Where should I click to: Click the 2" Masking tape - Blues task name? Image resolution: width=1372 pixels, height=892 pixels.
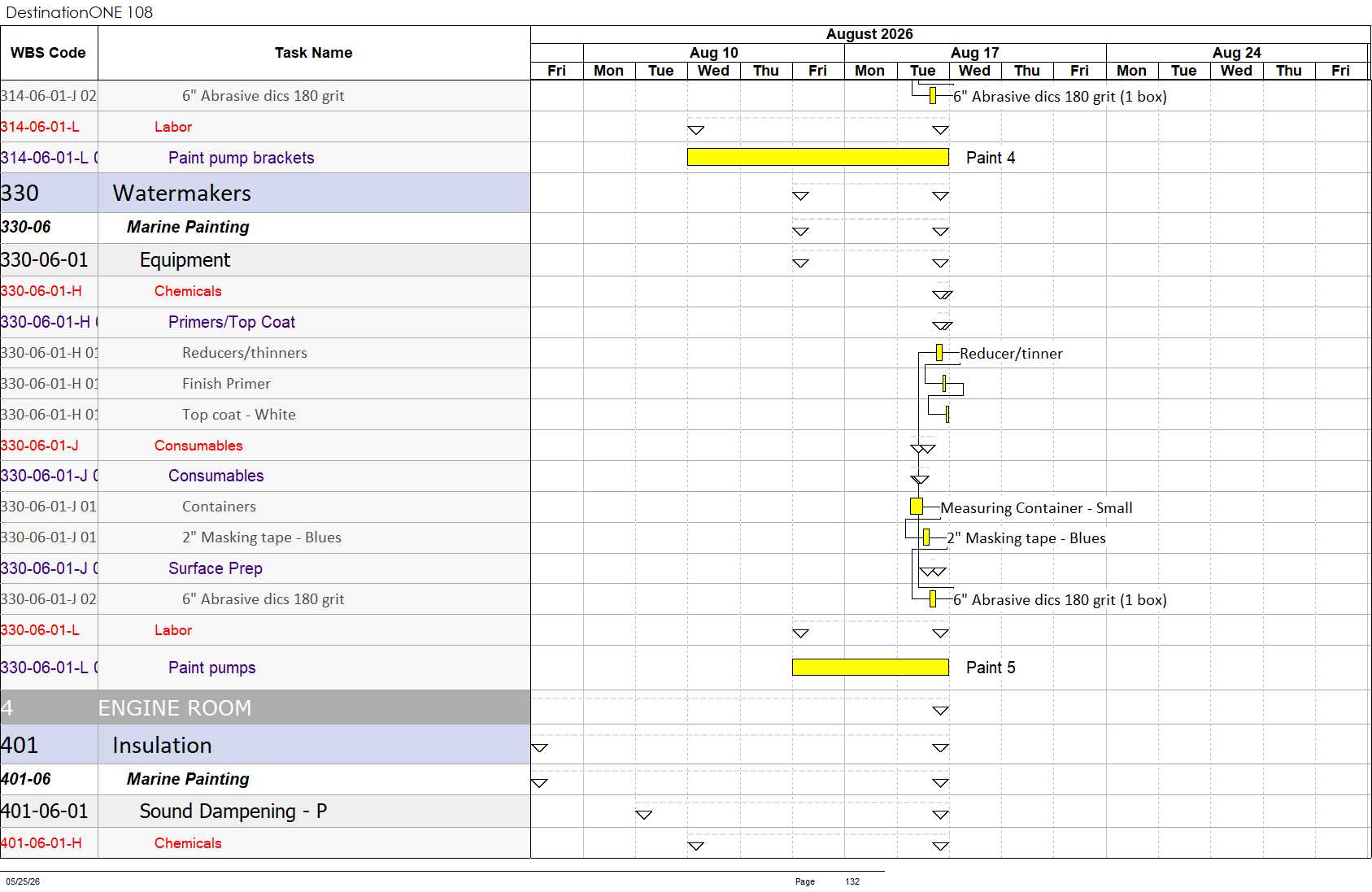[261, 537]
